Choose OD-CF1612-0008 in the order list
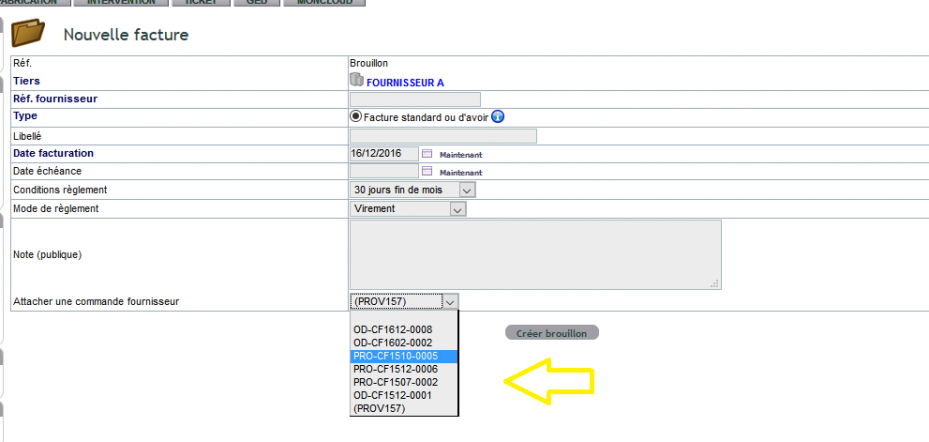The width and height of the screenshot is (929, 442). pos(403,329)
